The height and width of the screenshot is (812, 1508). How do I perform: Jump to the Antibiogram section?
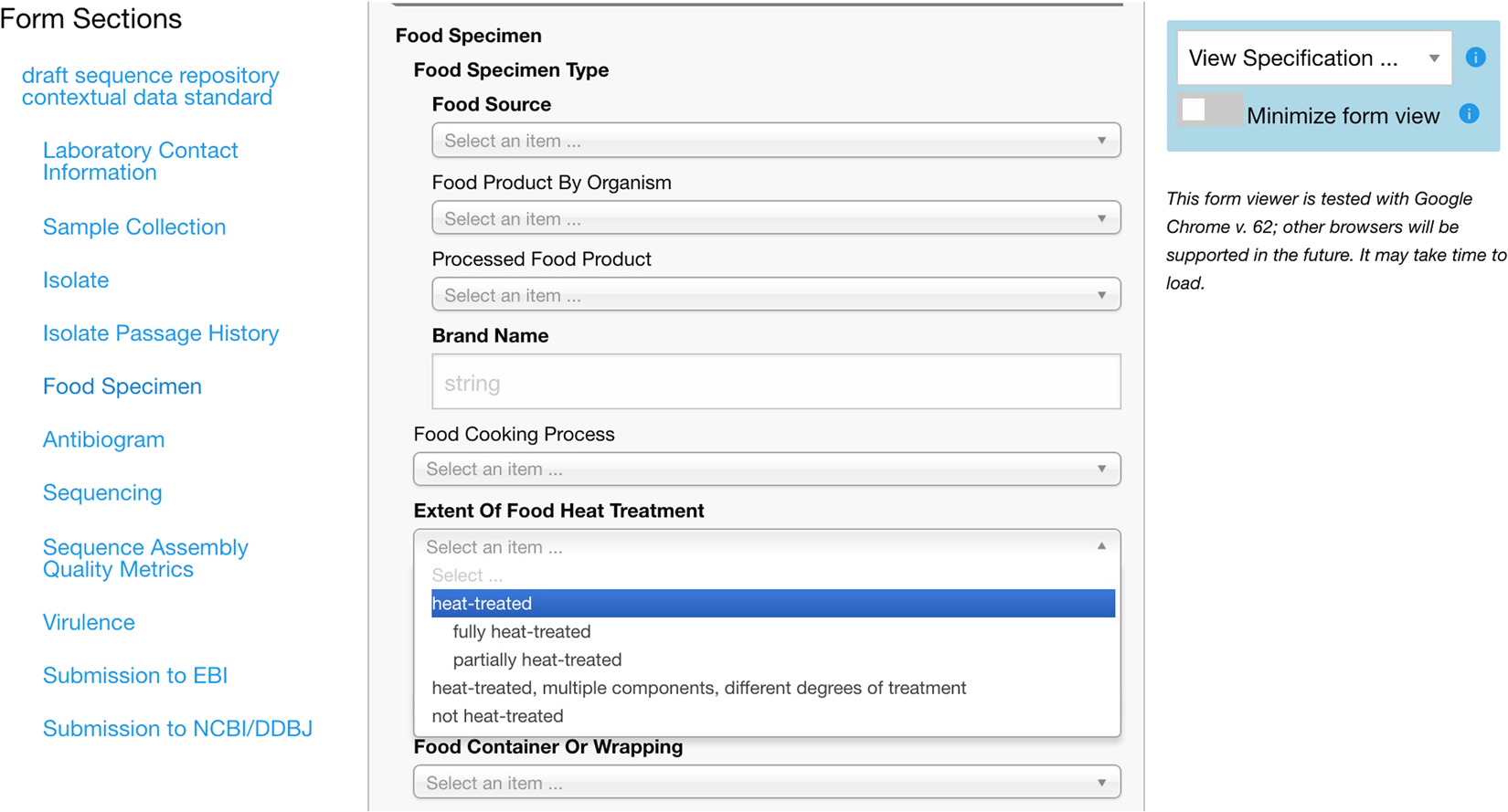103,439
